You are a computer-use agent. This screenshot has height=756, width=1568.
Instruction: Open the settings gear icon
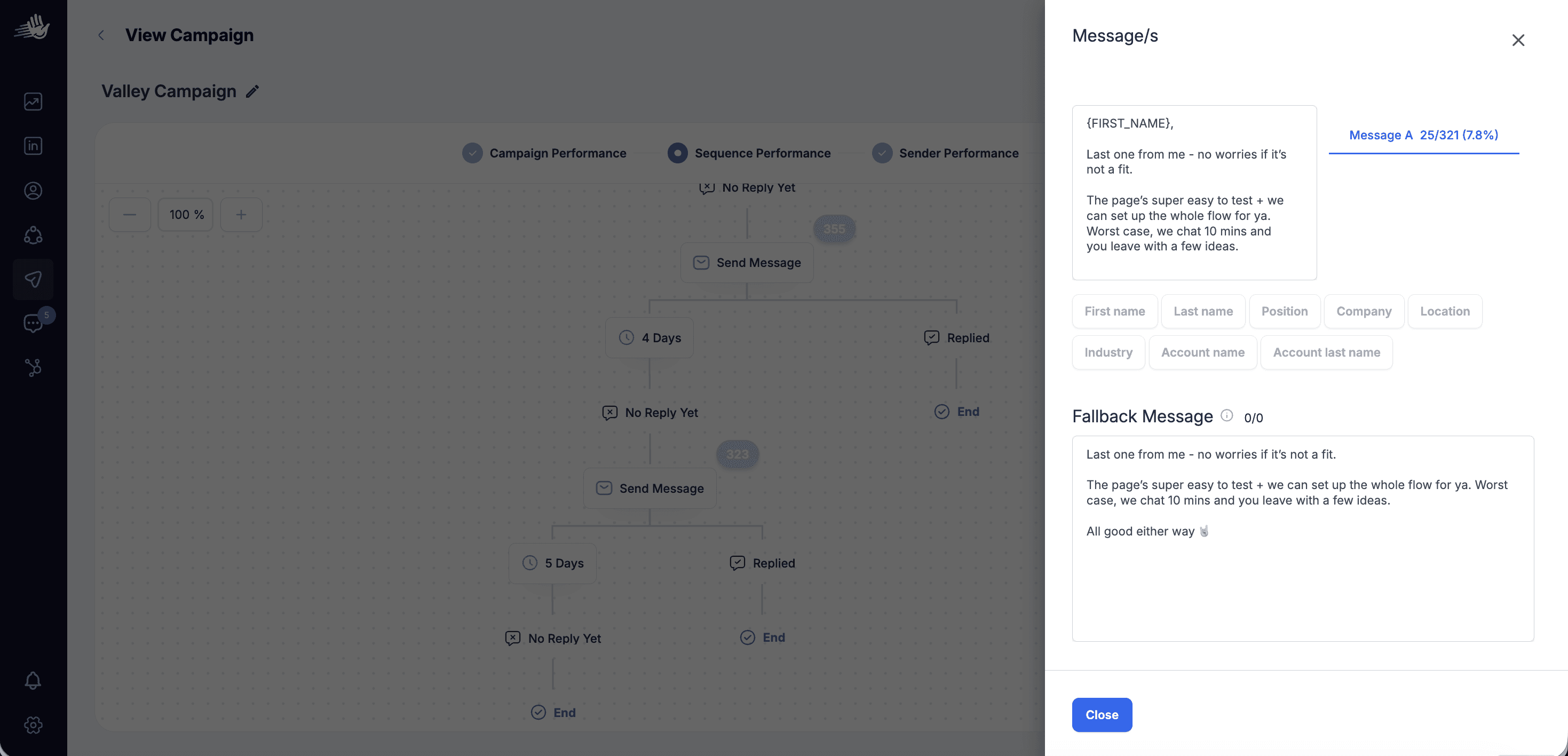point(33,725)
